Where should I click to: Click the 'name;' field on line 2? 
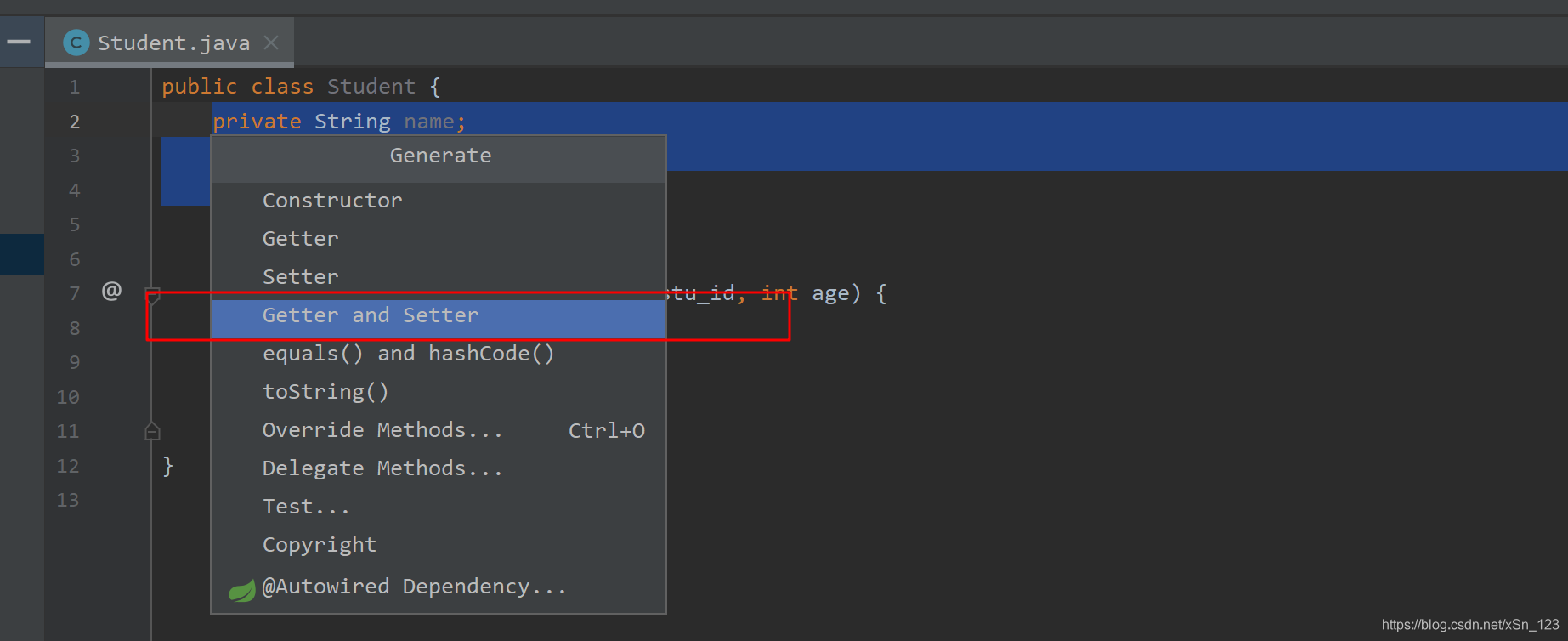point(435,122)
